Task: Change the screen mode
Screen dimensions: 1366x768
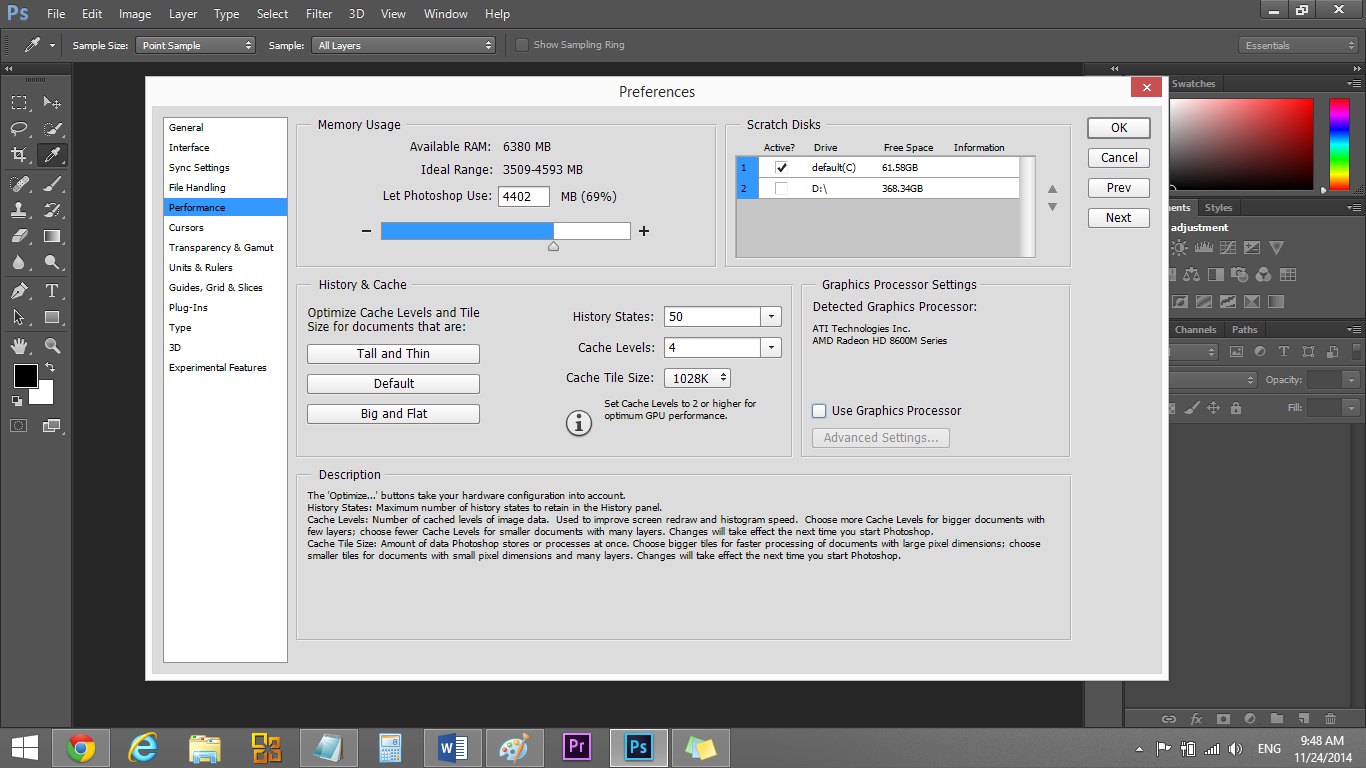Action: click(x=52, y=425)
